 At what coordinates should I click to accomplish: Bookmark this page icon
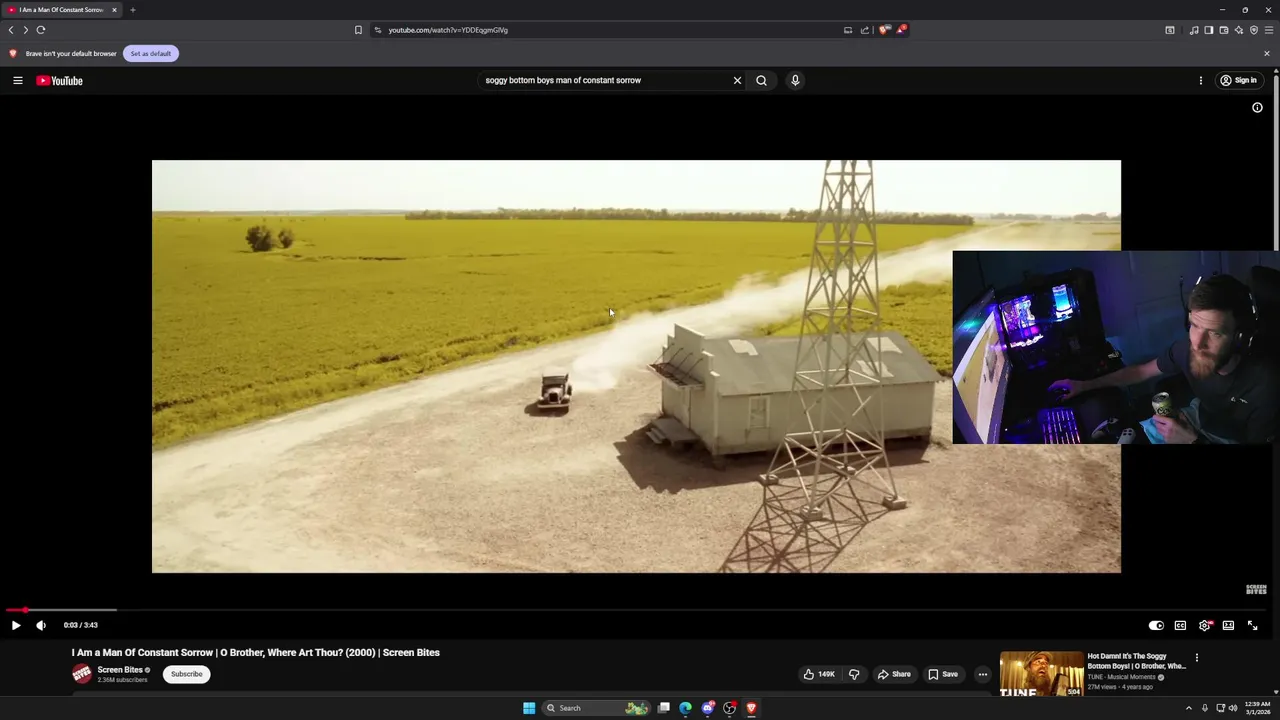358,30
